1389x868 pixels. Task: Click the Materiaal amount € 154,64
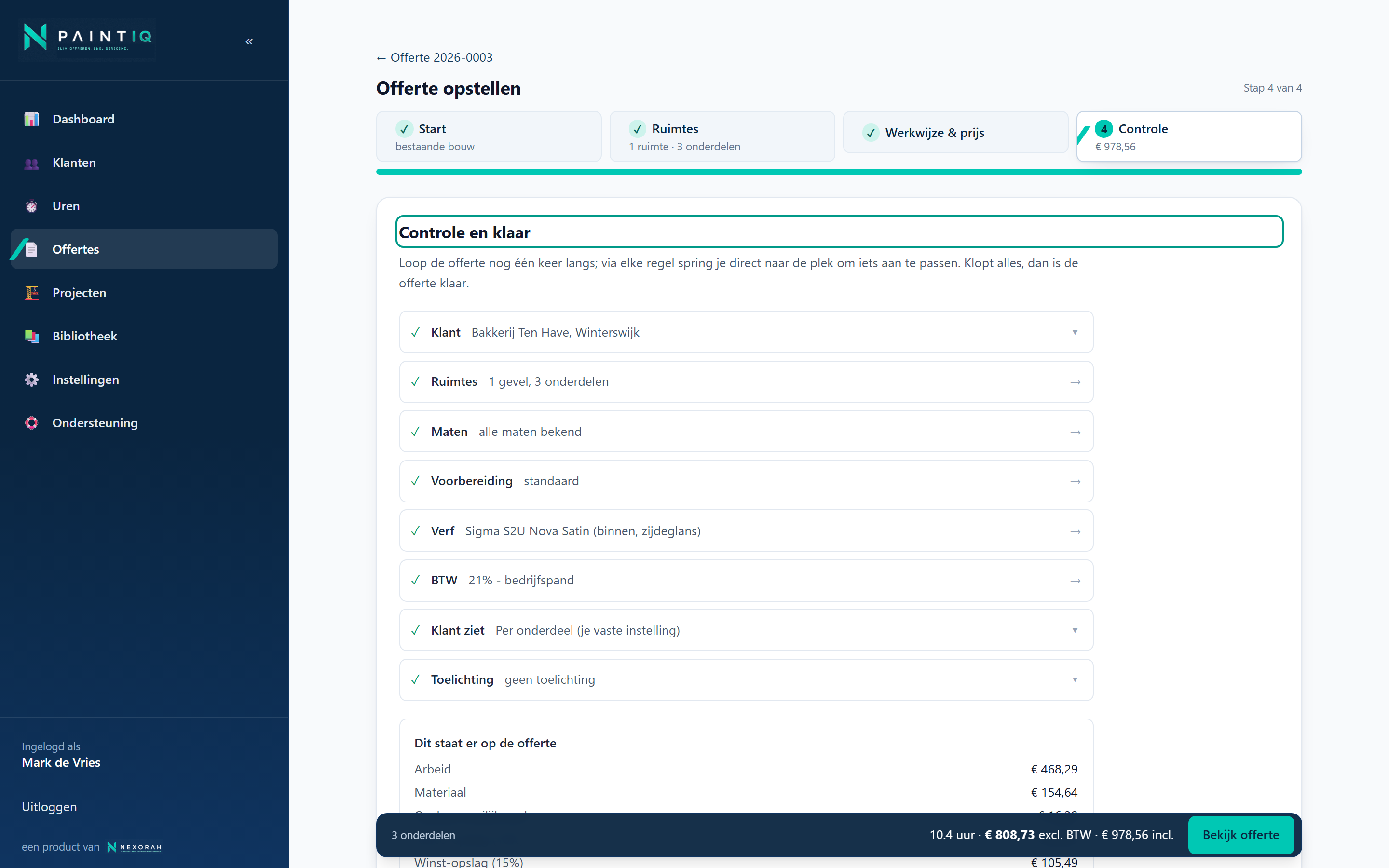tap(1054, 793)
